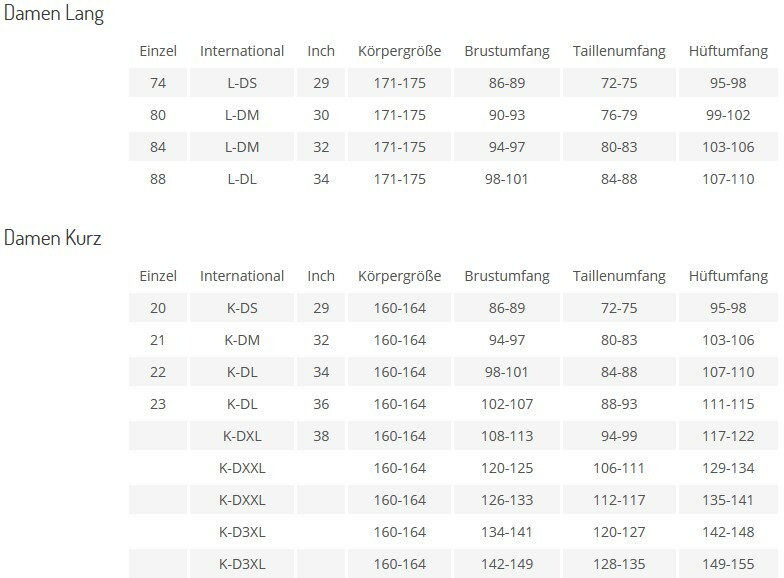Select the K-DXL size cell

click(242, 436)
